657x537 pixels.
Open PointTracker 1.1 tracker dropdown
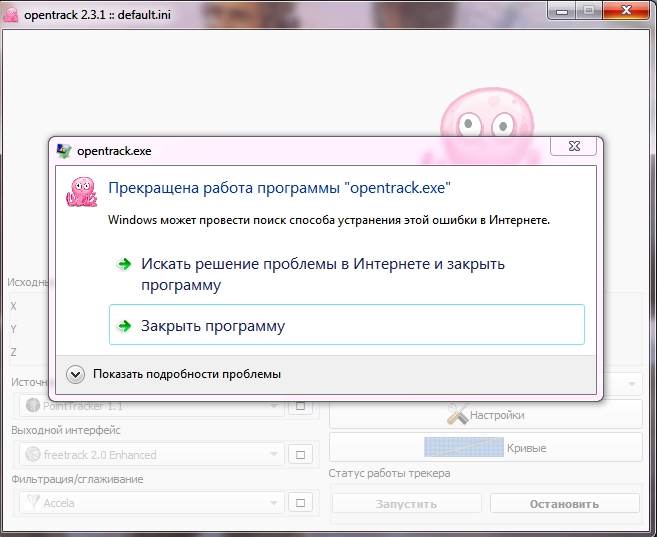pos(152,406)
